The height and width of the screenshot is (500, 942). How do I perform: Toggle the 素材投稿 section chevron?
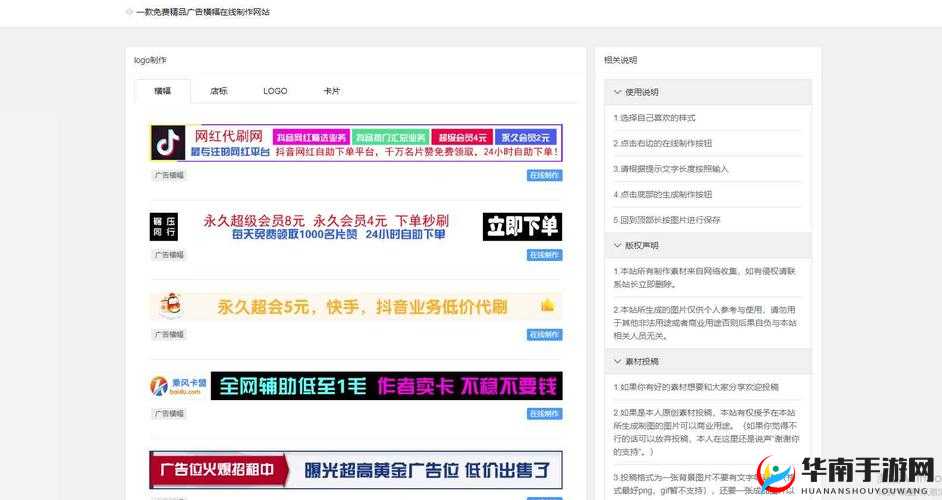click(x=618, y=362)
